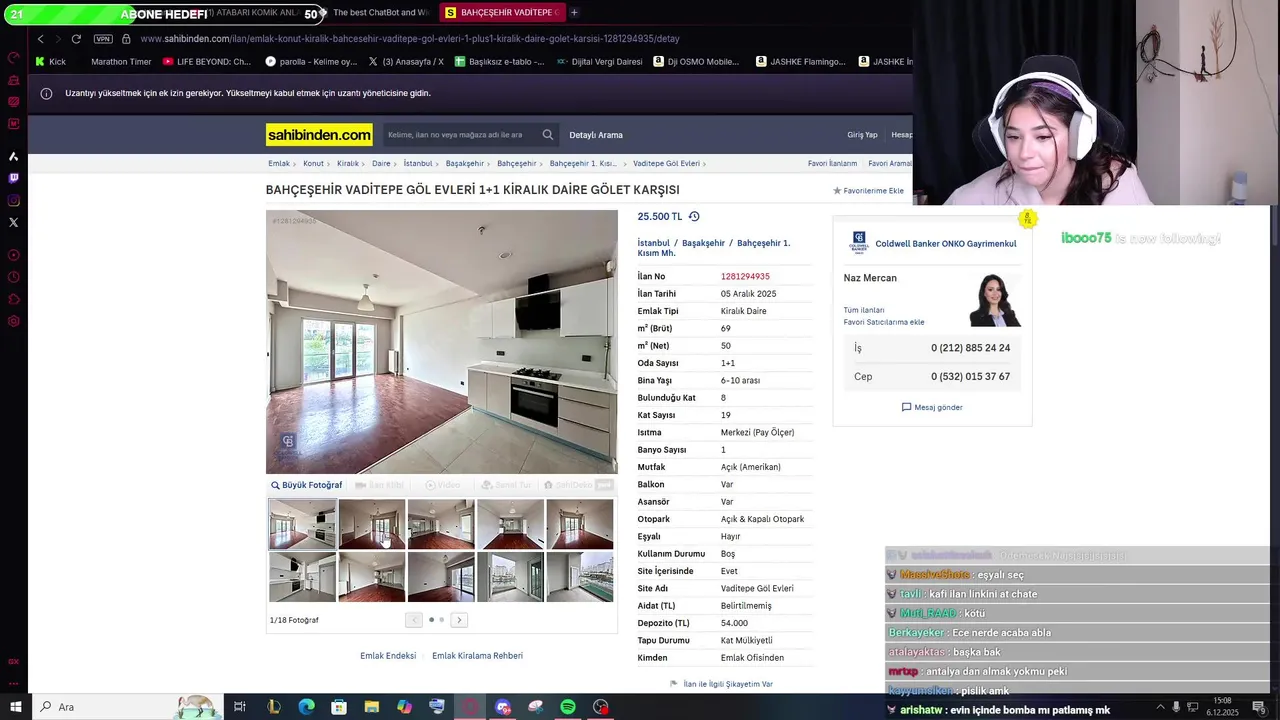Open parolla Kelime oyunu bookmark
Viewport: 1280px width, 720px height.
[311, 61]
